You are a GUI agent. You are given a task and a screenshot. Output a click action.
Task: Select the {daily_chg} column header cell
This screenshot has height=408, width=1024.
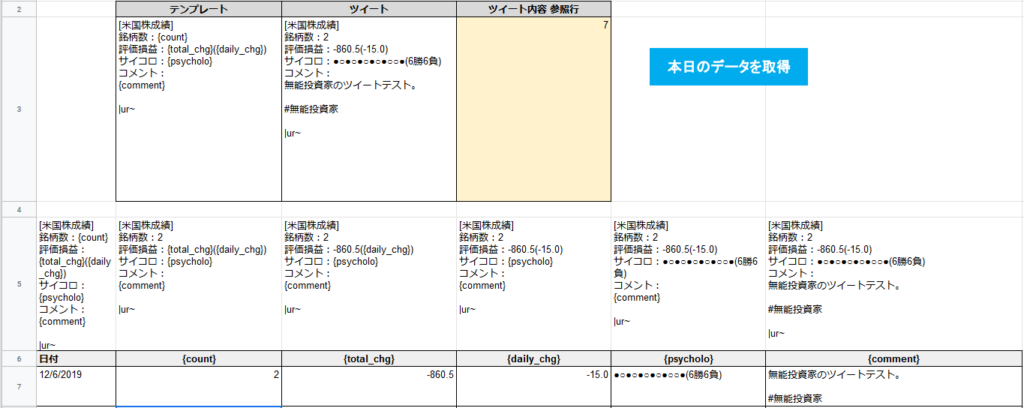point(534,359)
